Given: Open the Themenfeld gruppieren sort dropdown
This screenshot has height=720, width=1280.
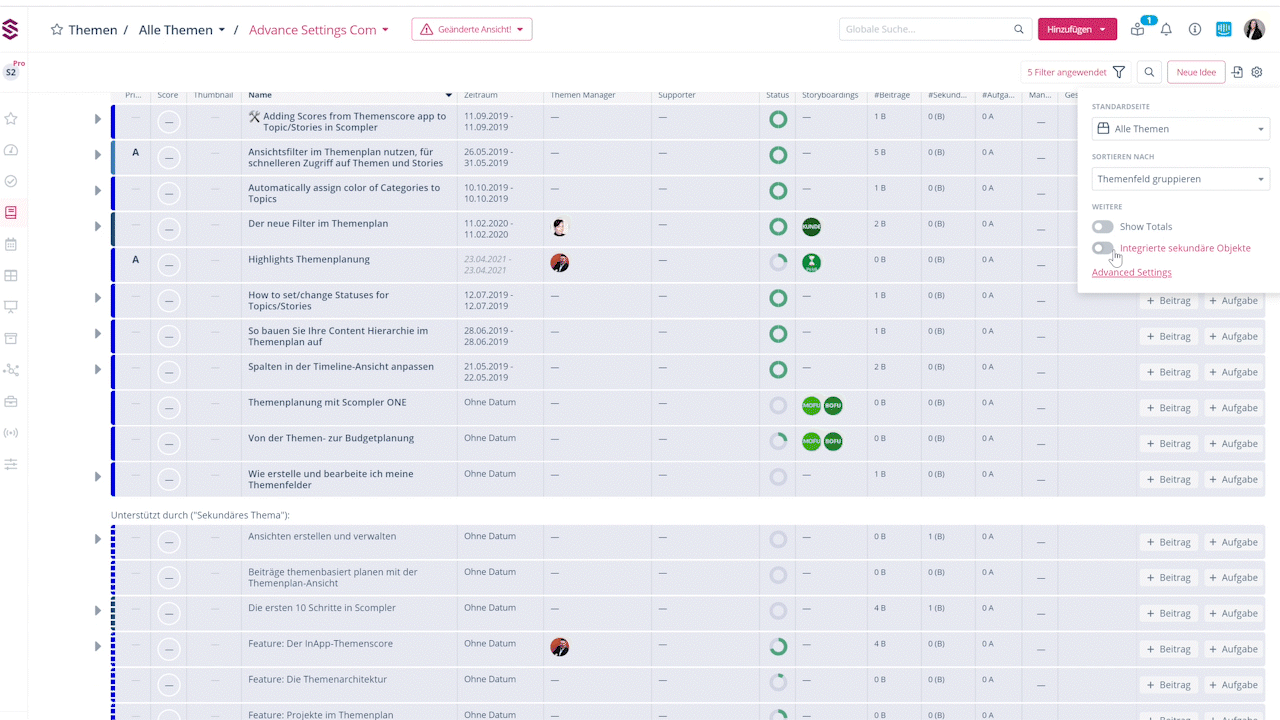Looking at the screenshot, I should (1180, 179).
